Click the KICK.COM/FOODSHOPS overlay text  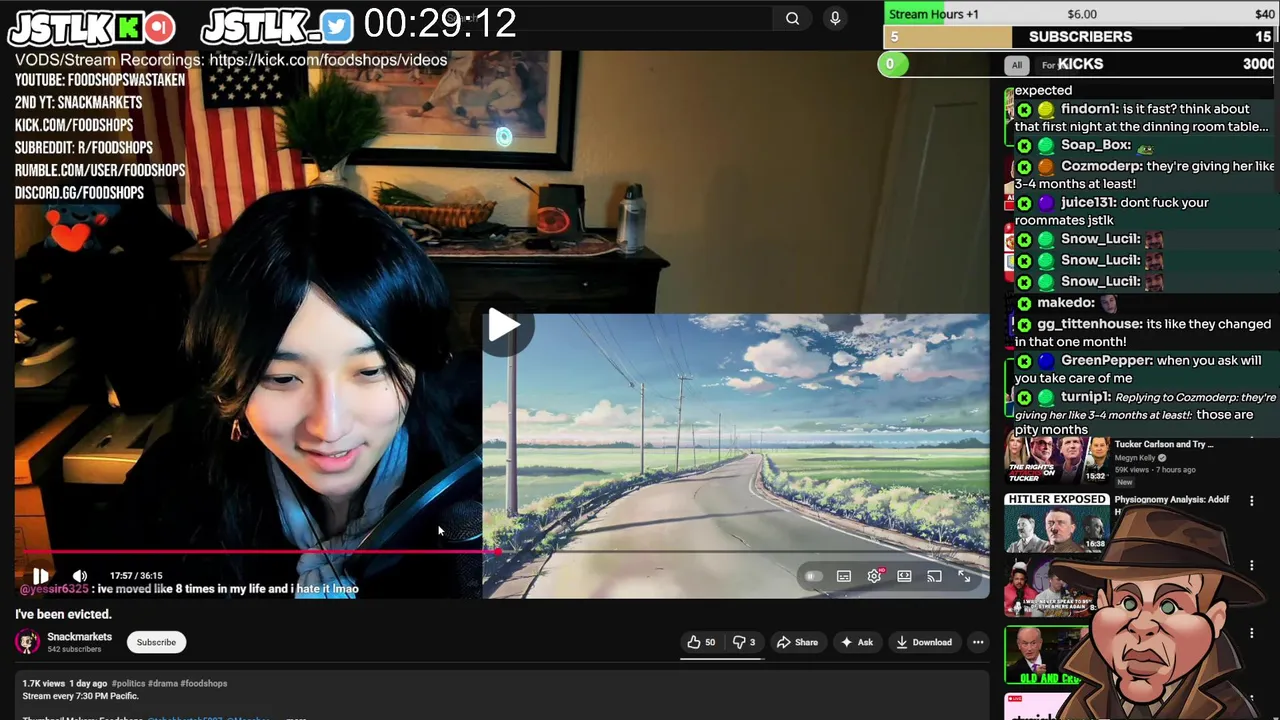pos(74,125)
